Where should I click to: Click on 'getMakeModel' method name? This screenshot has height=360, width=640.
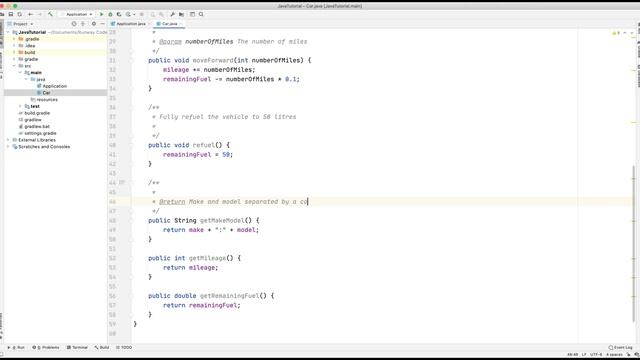(222, 220)
